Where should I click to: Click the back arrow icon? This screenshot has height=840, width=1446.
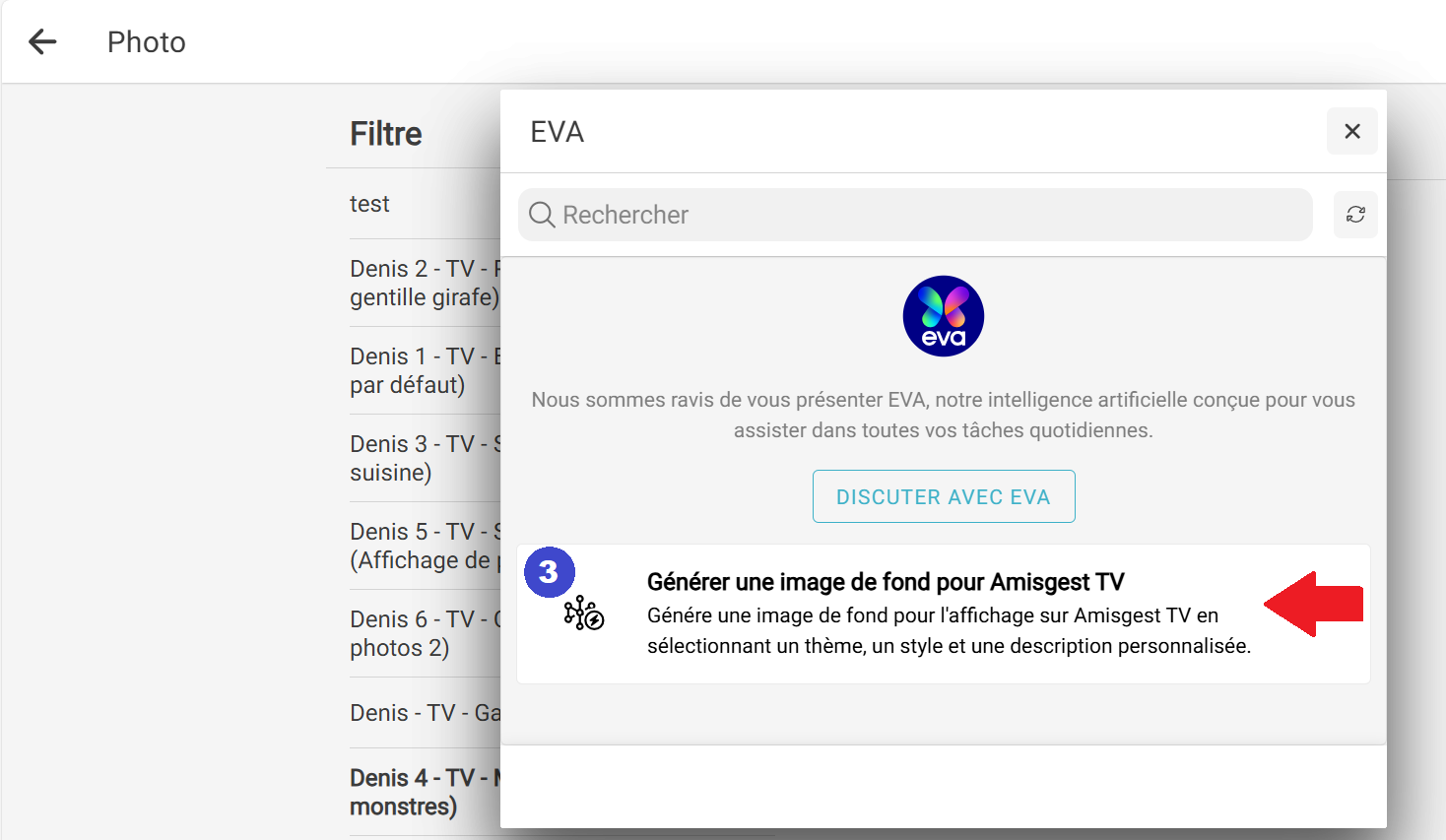pos(42,41)
